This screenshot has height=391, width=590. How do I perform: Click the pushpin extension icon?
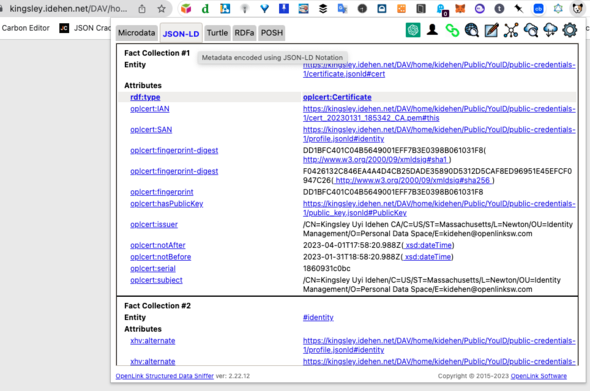(x=519, y=9)
